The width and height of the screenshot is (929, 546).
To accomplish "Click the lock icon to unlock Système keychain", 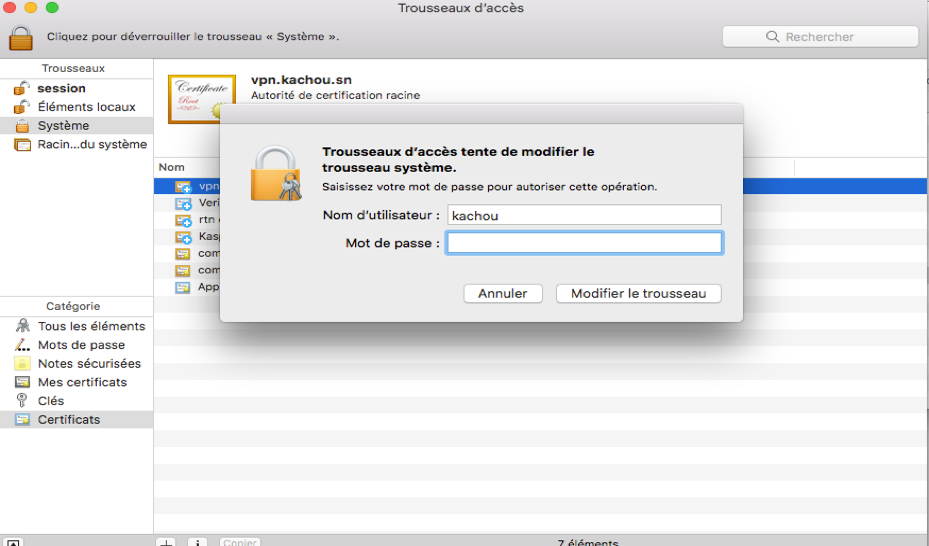I will tap(21, 37).
